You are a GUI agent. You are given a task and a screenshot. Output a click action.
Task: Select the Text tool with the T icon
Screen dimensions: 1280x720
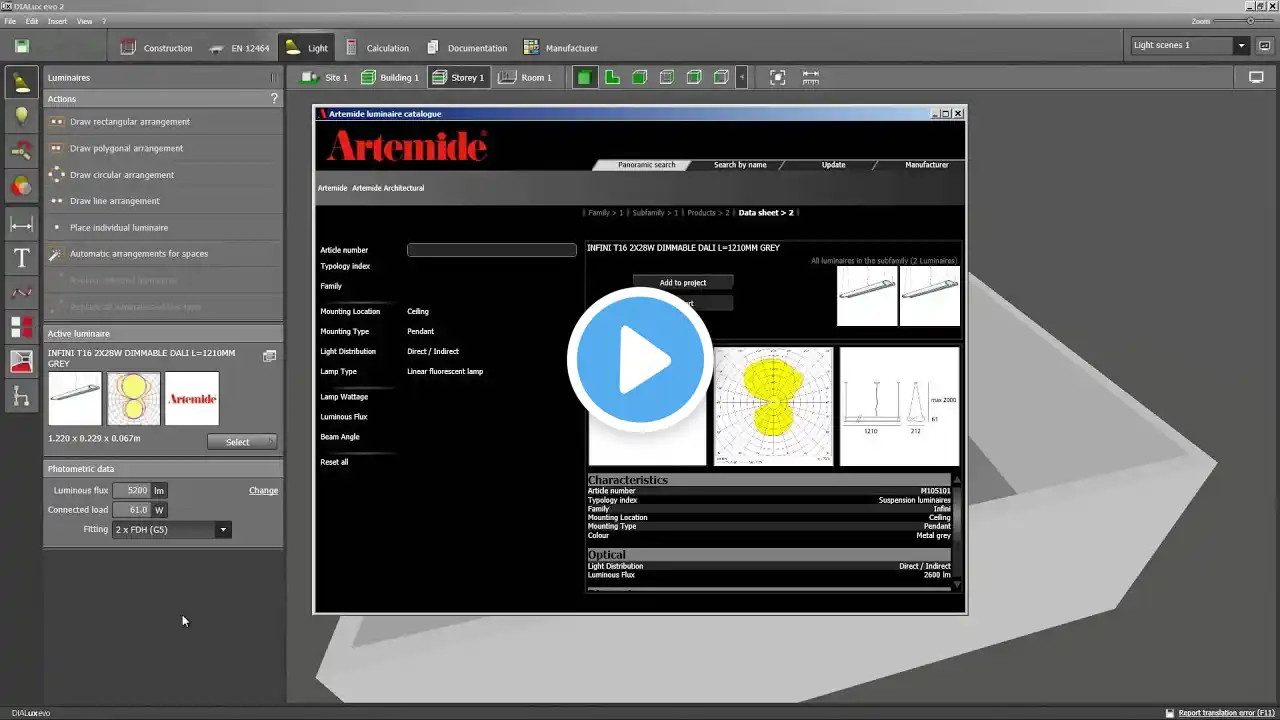(x=21, y=259)
